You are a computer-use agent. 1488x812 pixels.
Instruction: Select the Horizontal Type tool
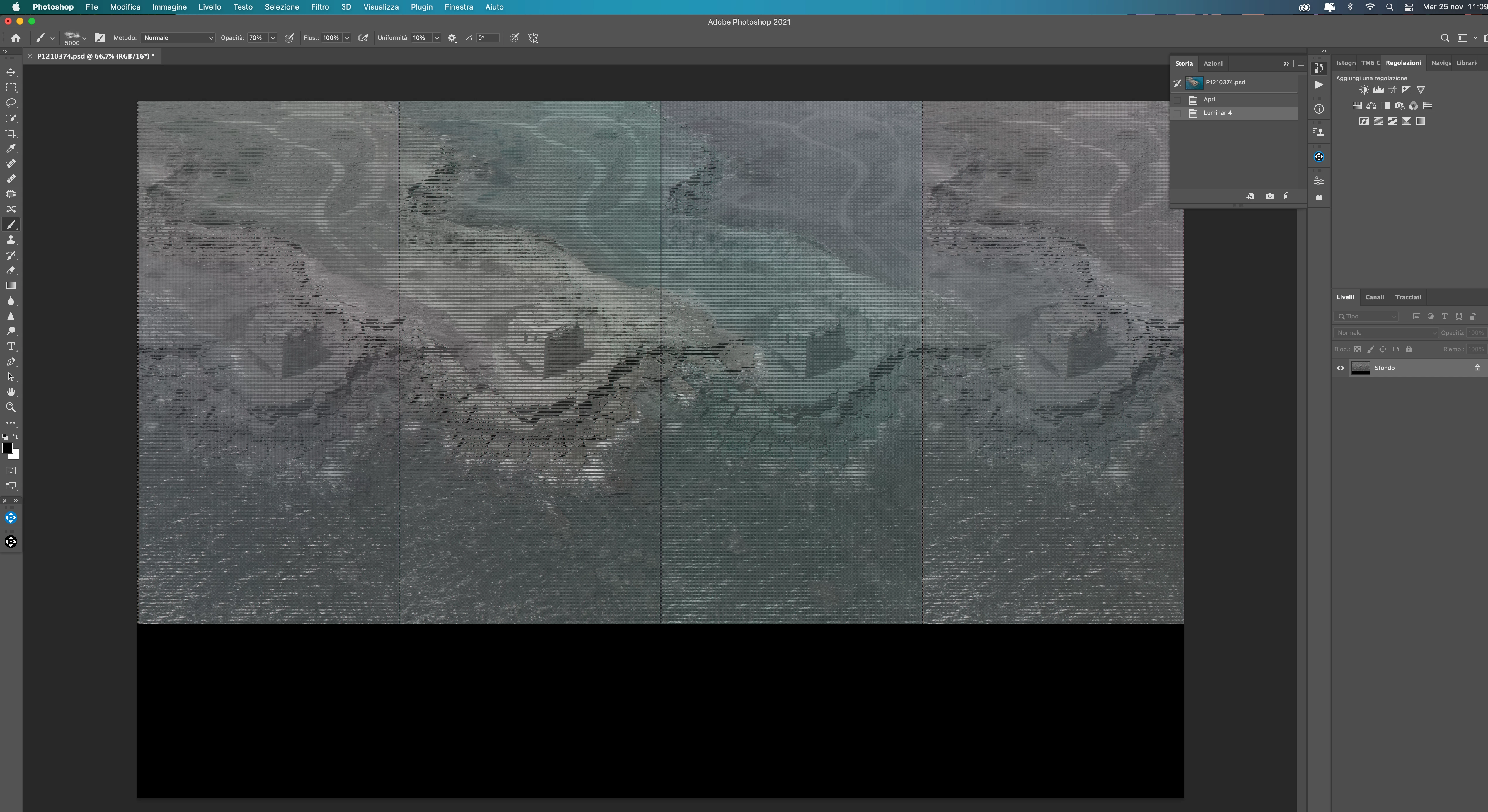point(11,347)
